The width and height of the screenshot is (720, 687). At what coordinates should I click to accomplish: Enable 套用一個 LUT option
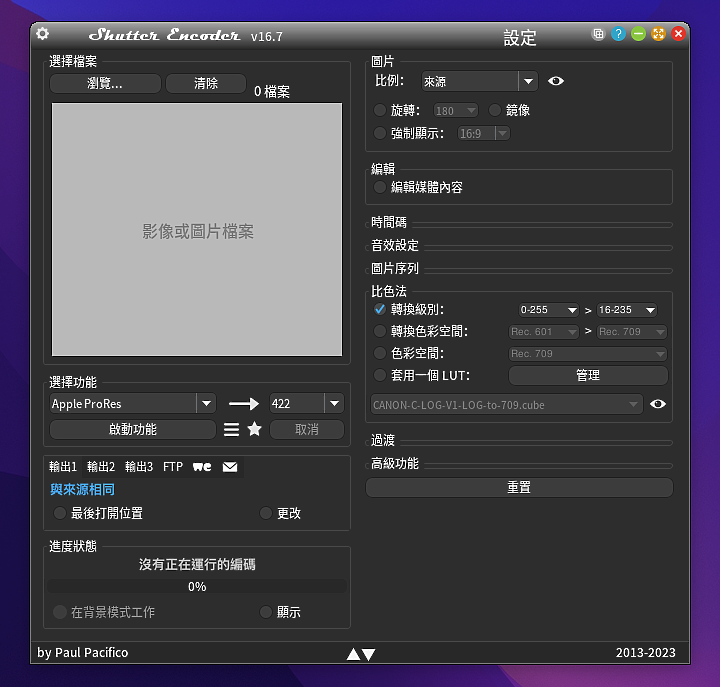pos(380,375)
